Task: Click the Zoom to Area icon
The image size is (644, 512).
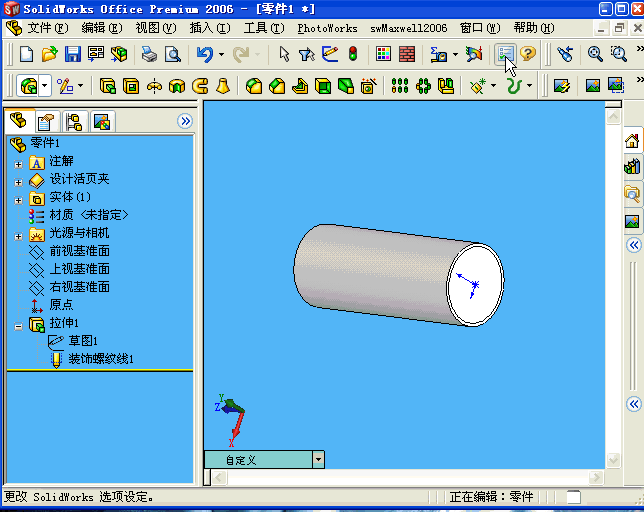Action: tap(619, 54)
